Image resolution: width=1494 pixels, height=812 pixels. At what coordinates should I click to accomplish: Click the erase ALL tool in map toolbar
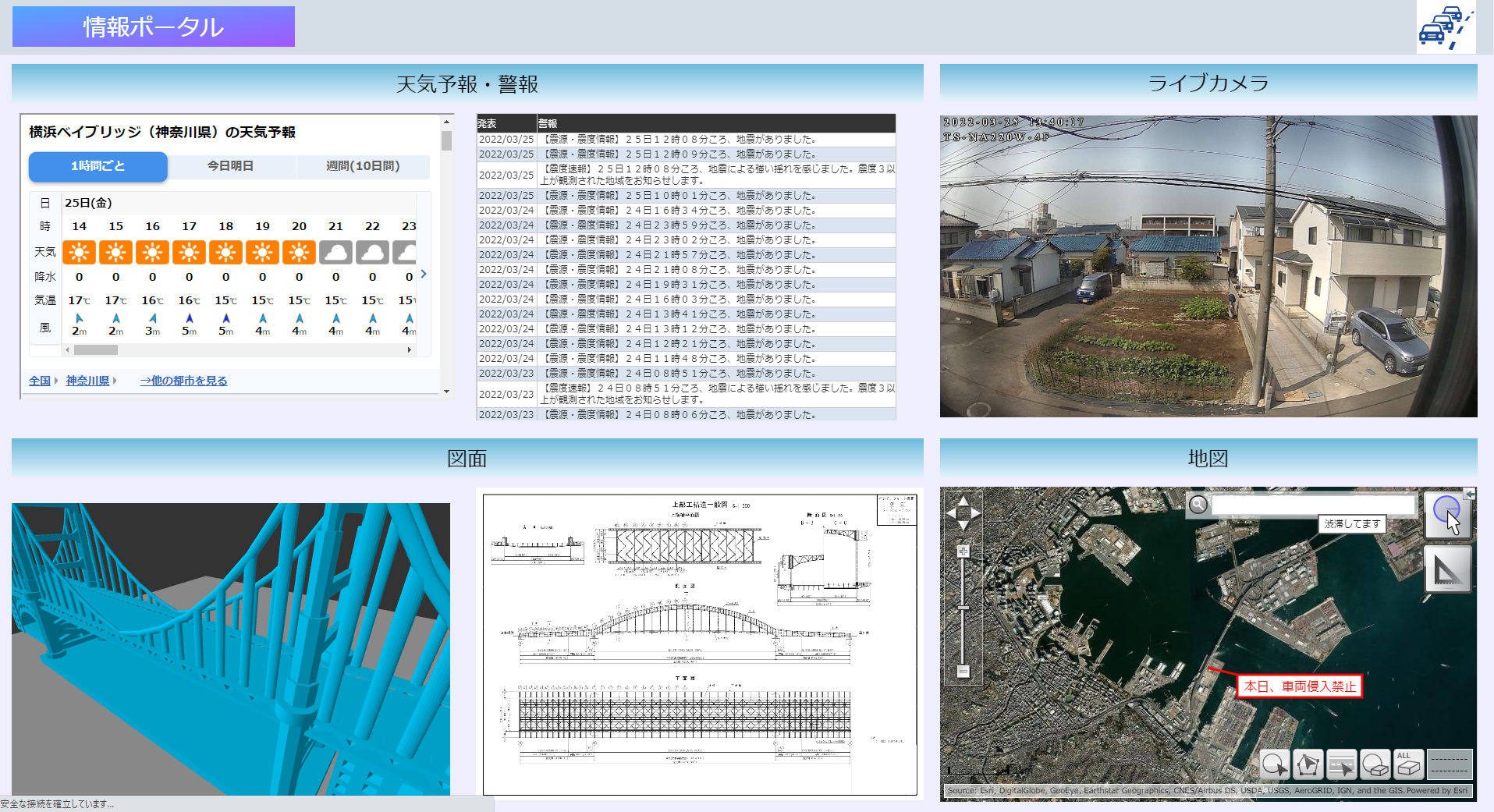(x=1409, y=764)
